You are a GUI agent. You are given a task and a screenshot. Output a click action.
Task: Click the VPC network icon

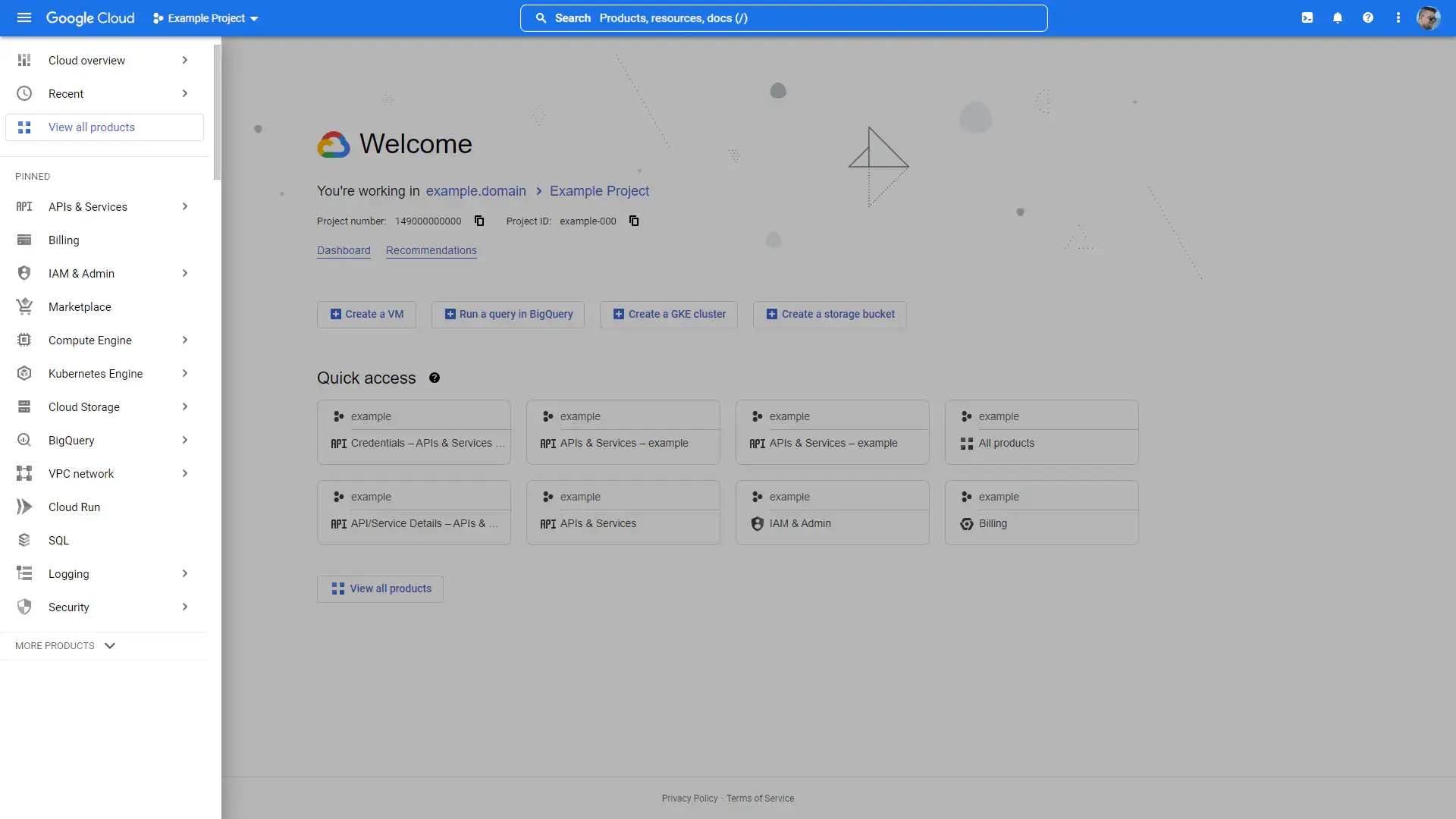pyautogui.click(x=24, y=473)
